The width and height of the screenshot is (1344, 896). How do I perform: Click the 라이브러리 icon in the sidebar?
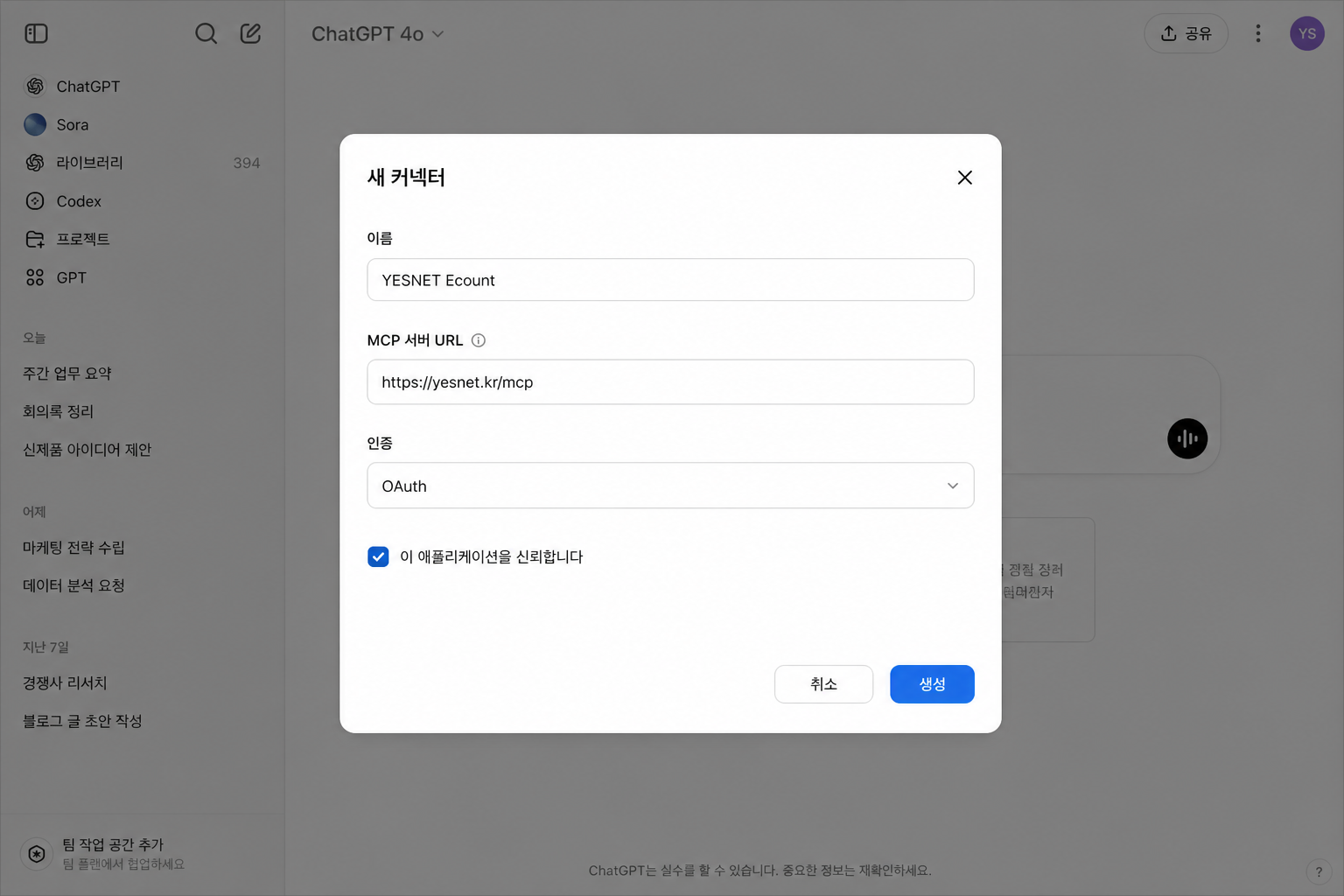35,163
